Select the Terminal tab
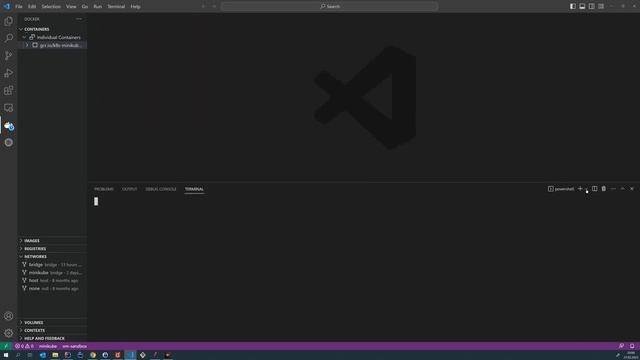 click(194, 189)
